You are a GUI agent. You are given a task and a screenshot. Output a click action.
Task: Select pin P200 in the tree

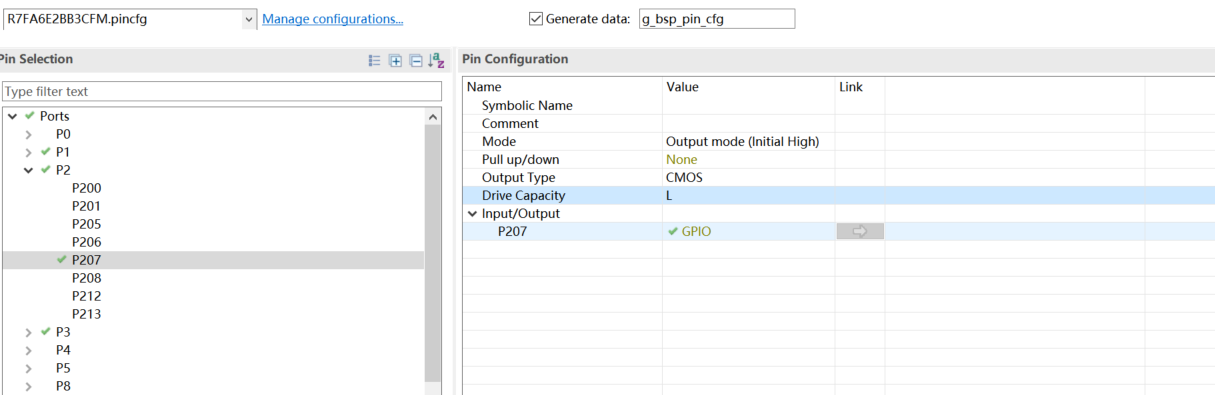click(86, 188)
